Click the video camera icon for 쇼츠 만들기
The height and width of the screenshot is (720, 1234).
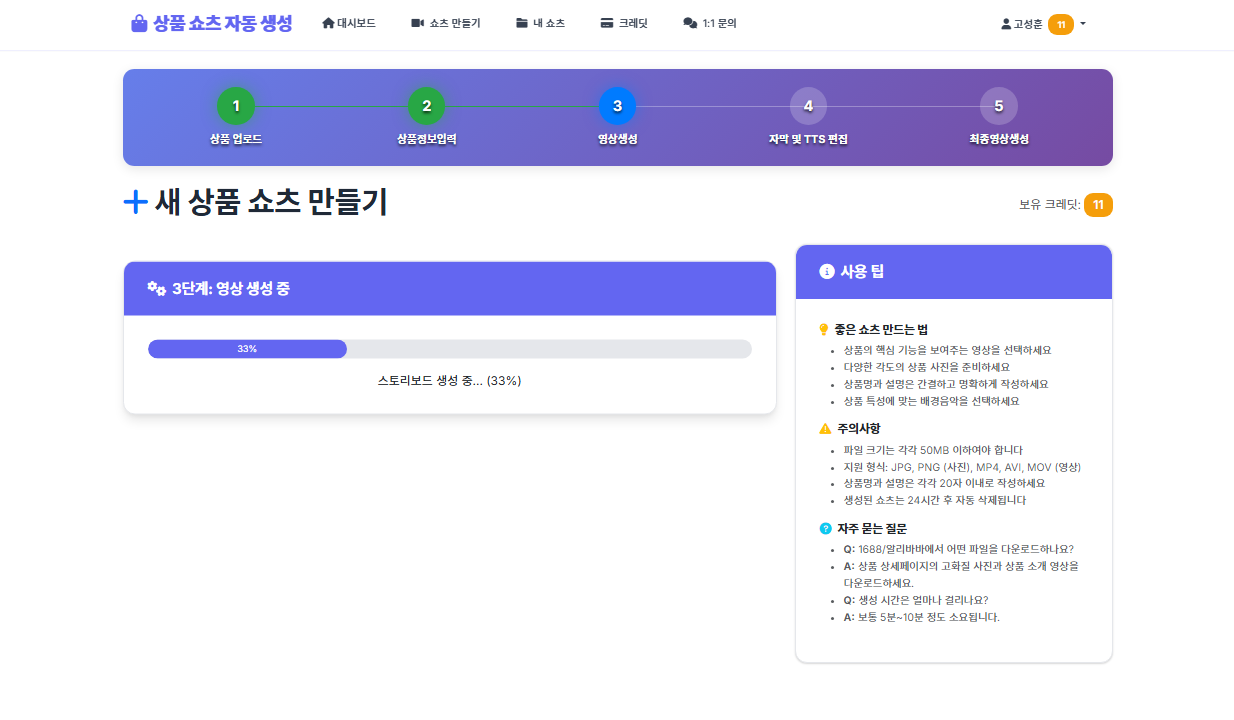[x=418, y=23]
